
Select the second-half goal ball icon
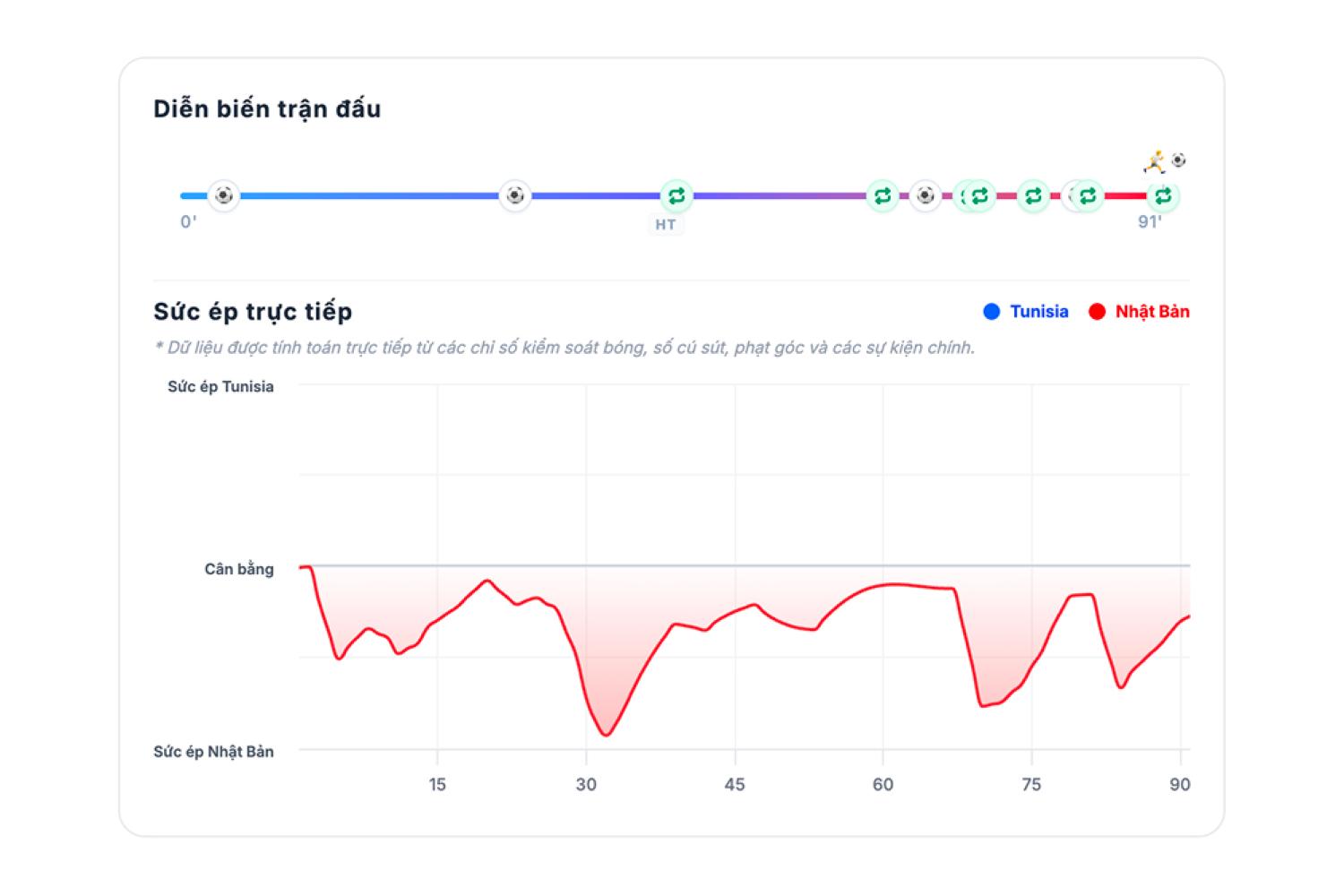point(926,195)
